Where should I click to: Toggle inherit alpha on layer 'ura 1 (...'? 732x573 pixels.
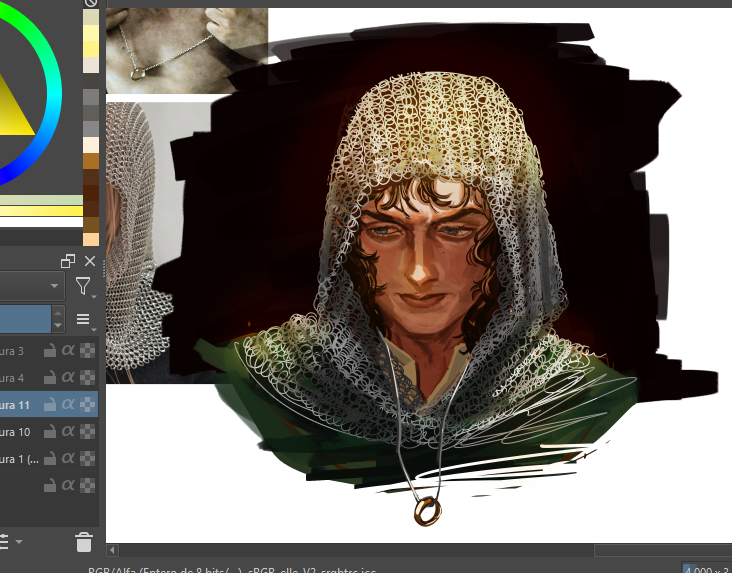68,459
